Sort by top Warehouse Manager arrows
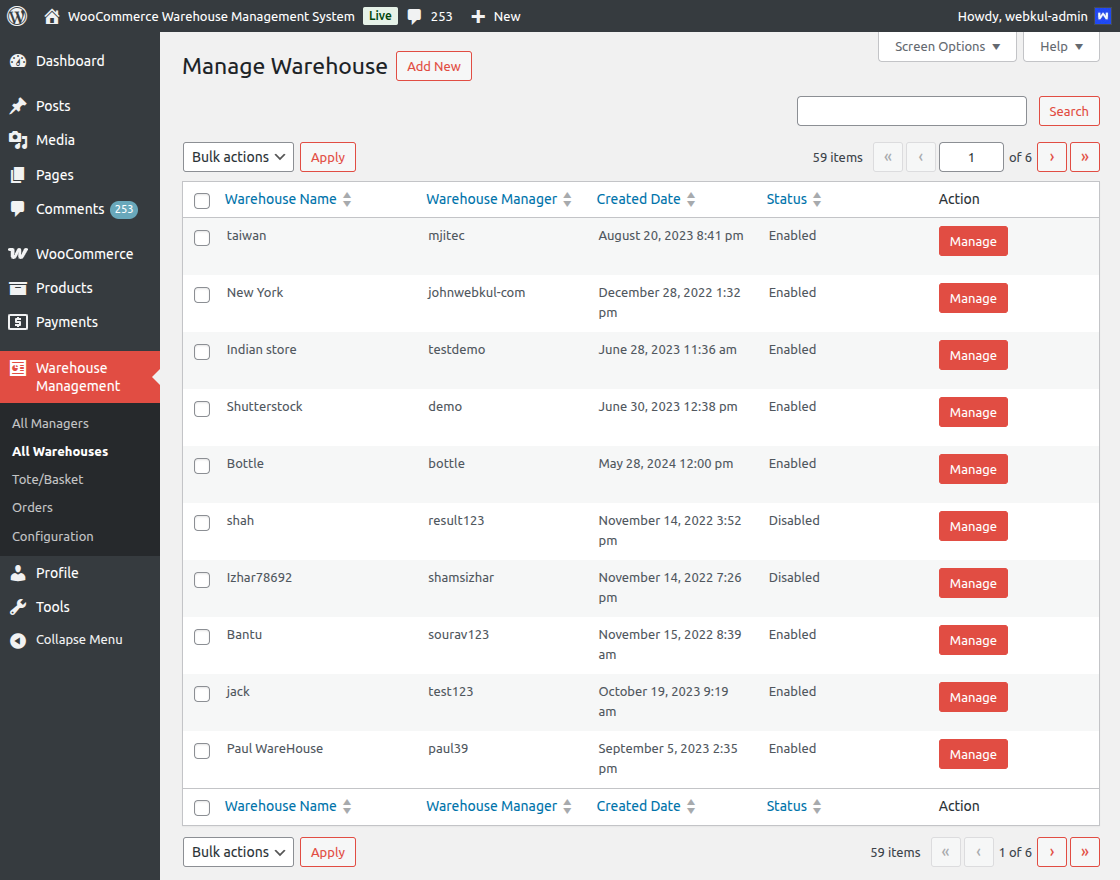 point(567,200)
